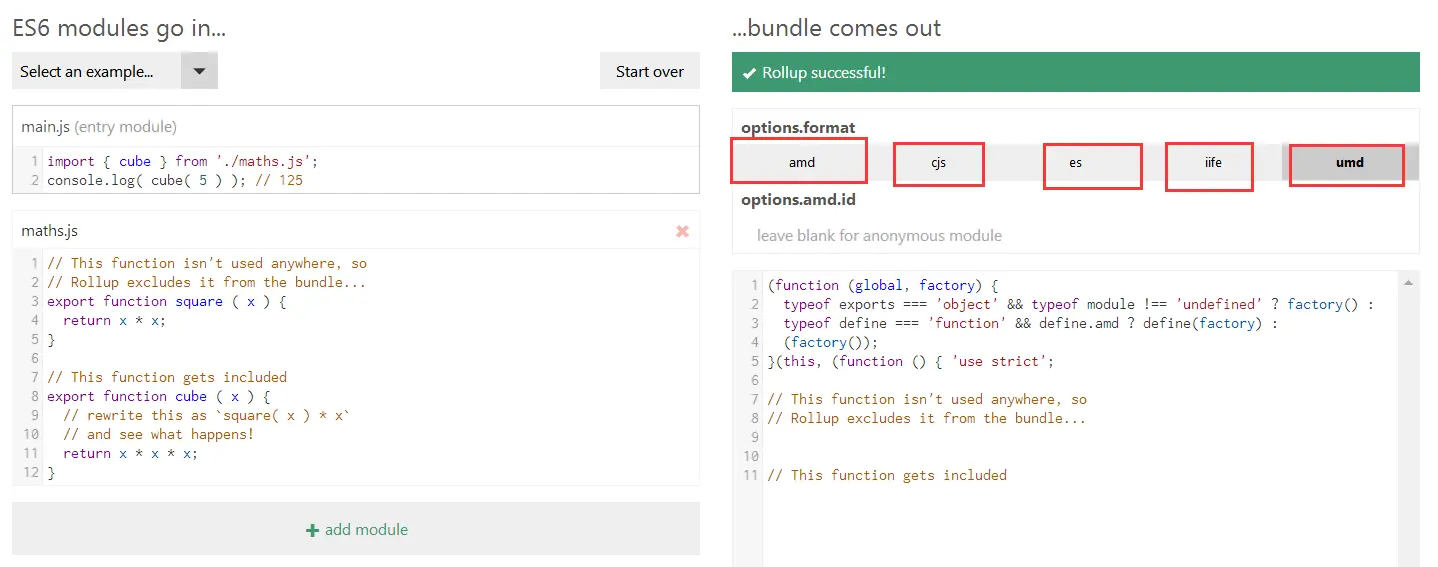Click the 'Rollup successful!' status banner
The width and height of the screenshot is (1438, 567).
pos(1075,72)
